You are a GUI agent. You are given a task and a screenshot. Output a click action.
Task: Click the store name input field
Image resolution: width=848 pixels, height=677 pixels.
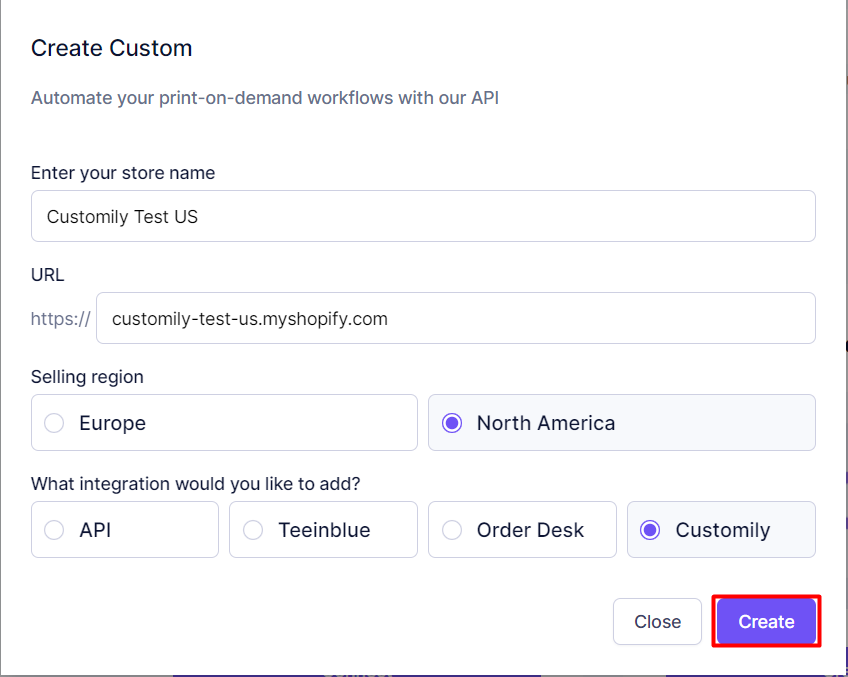coord(423,216)
